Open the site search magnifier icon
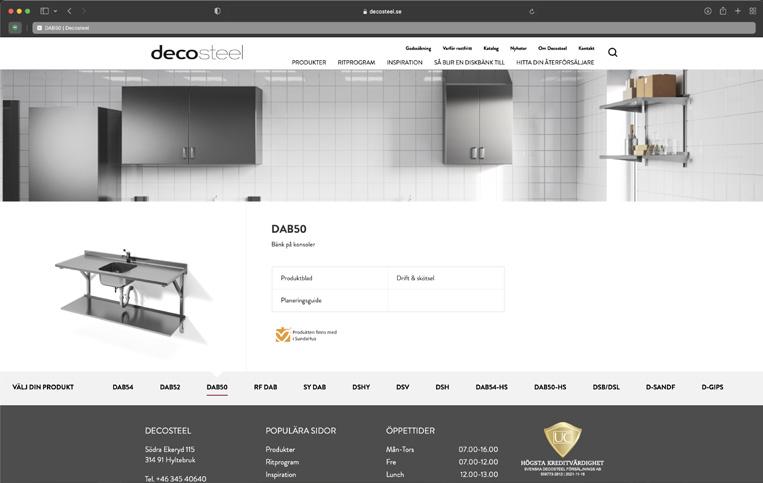Screen dimensions: 763x483 pyautogui.click(x=613, y=52)
